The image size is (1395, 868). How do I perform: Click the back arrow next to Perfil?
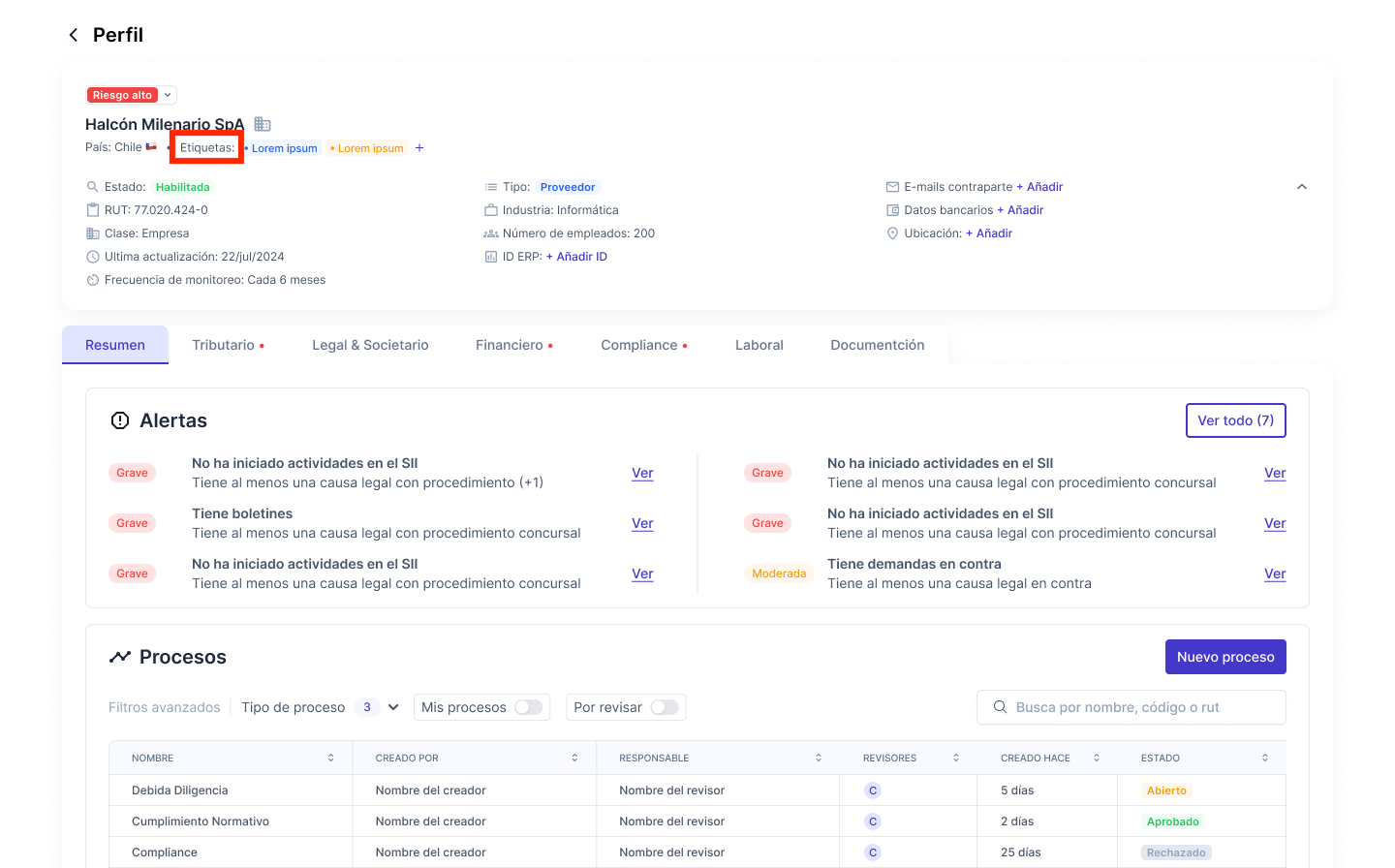tap(74, 35)
